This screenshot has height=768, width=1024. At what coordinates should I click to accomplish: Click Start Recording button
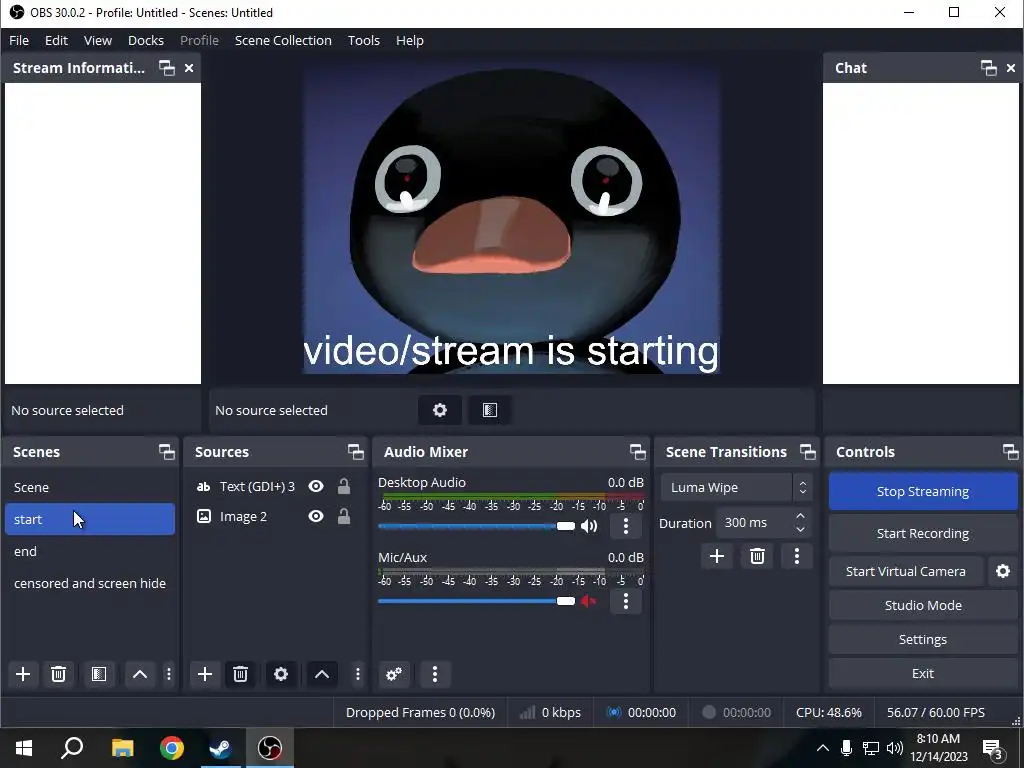point(923,534)
